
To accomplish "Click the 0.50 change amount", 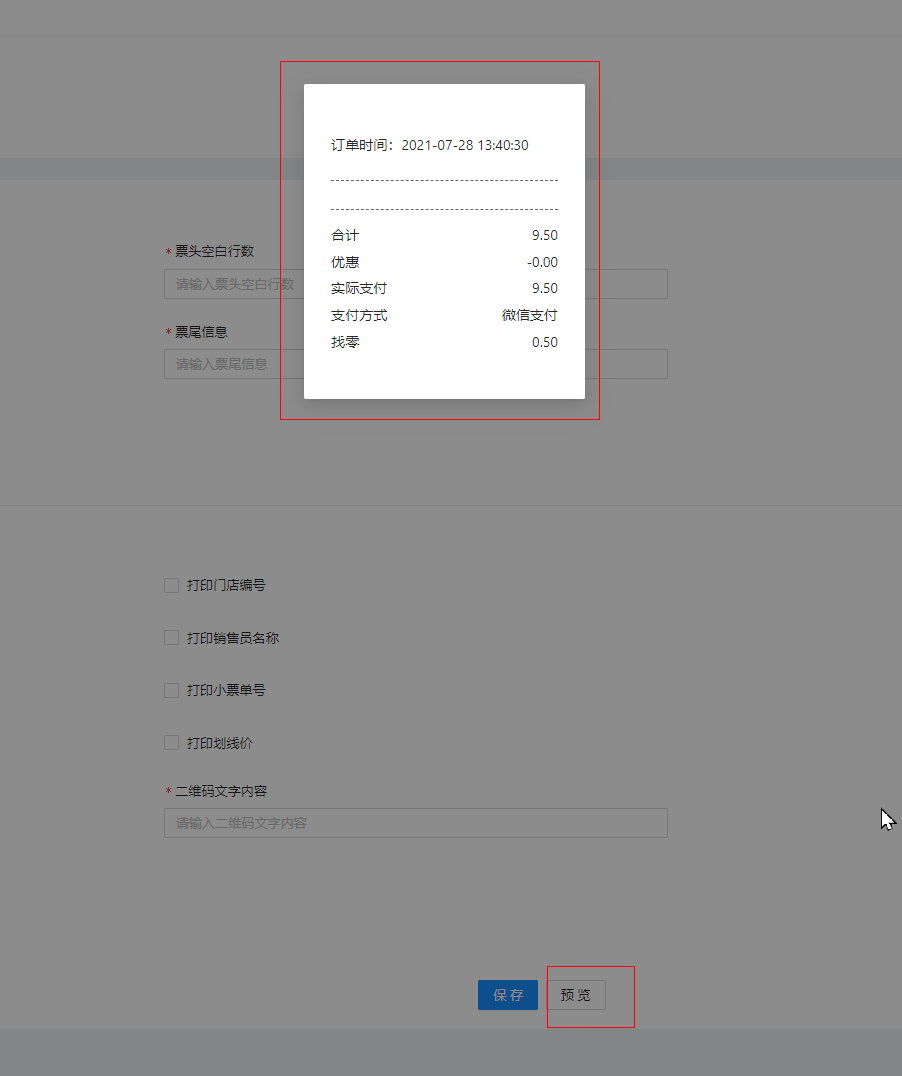I will click(x=544, y=342).
